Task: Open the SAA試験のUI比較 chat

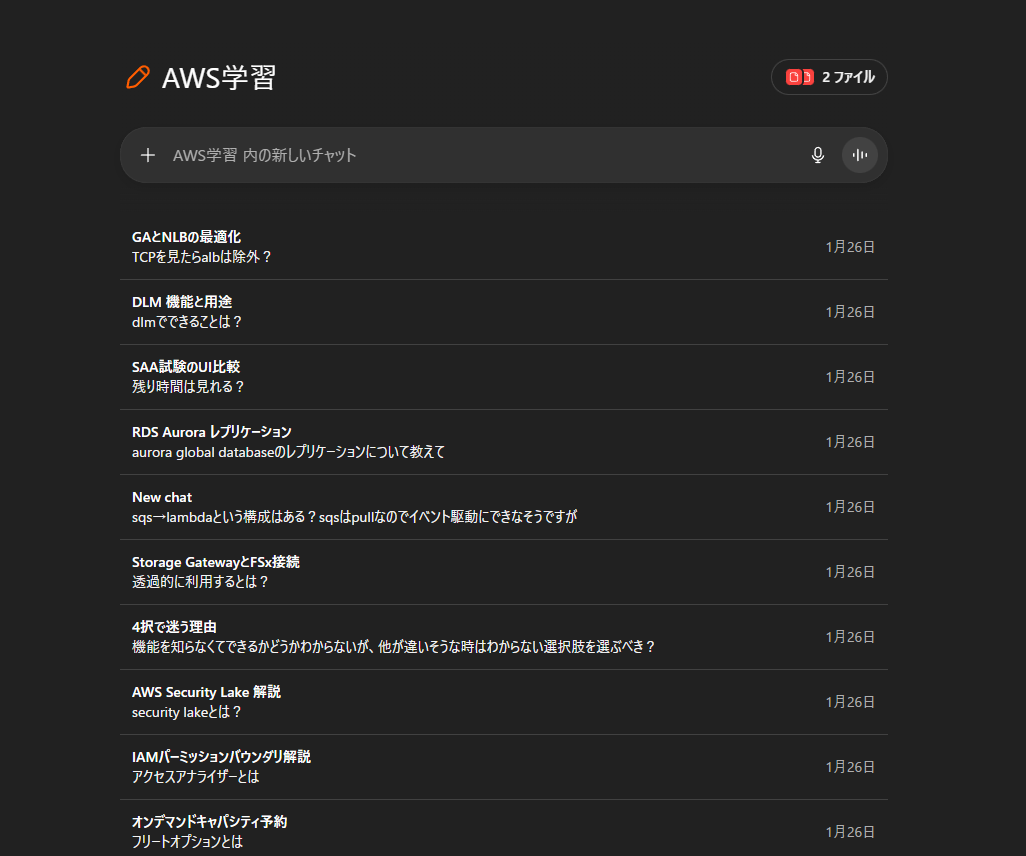Action: click(x=503, y=377)
